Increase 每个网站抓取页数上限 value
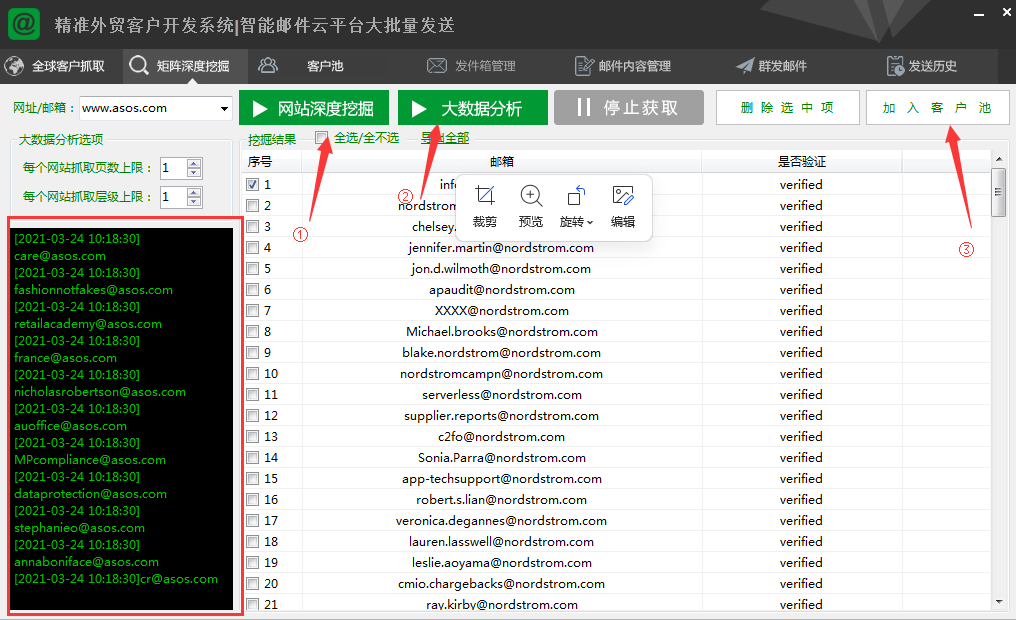 tap(194, 163)
